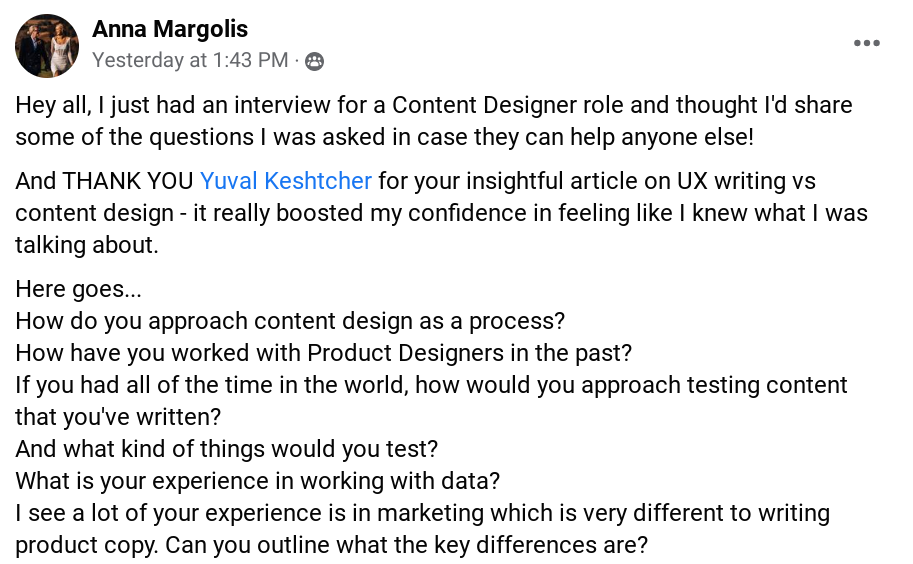This screenshot has width=913, height=564.
Task: Open the post options three-dot menu
Action: (x=866, y=43)
